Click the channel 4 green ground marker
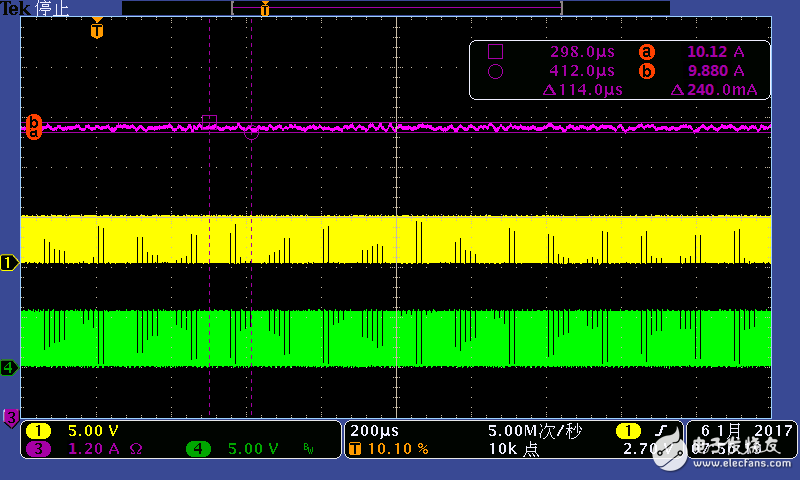 point(8,367)
